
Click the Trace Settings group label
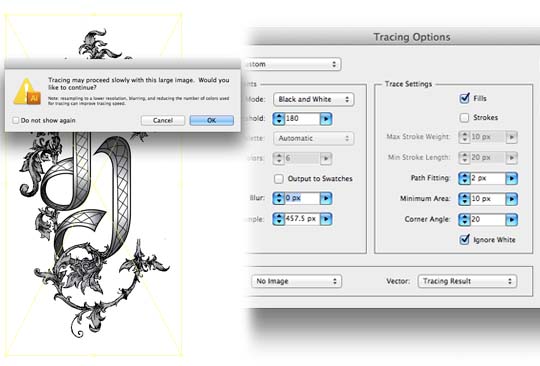[408, 84]
